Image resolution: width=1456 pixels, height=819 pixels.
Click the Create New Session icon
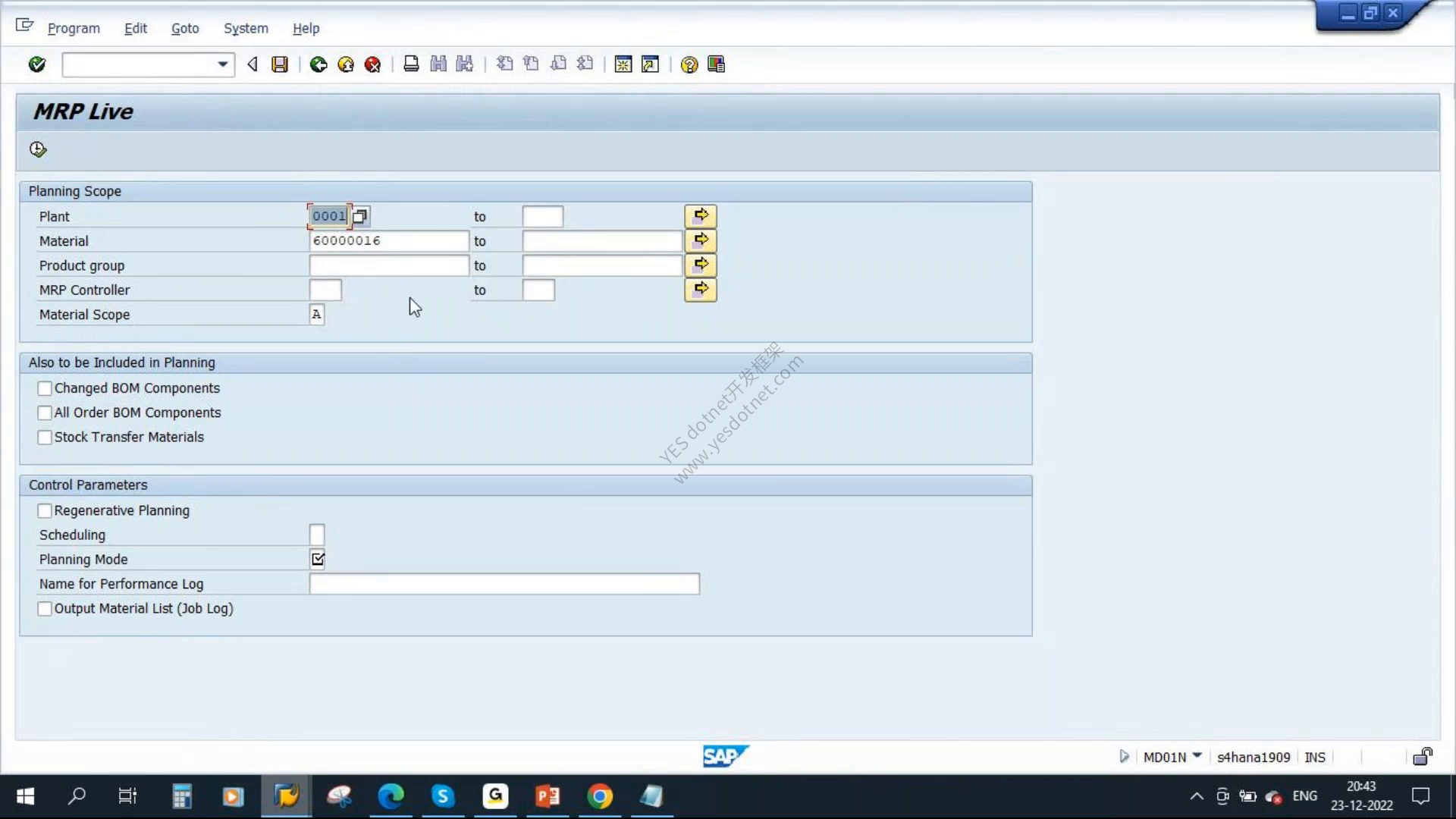pos(623,64)
